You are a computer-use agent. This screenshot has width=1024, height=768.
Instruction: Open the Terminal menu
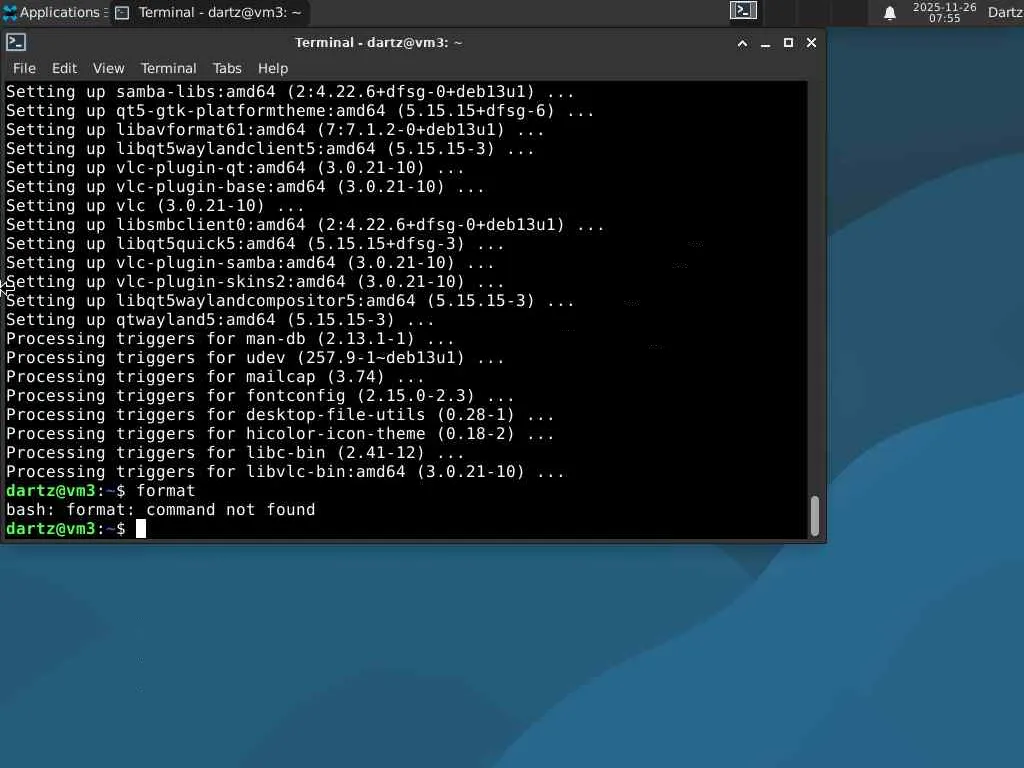168,68
